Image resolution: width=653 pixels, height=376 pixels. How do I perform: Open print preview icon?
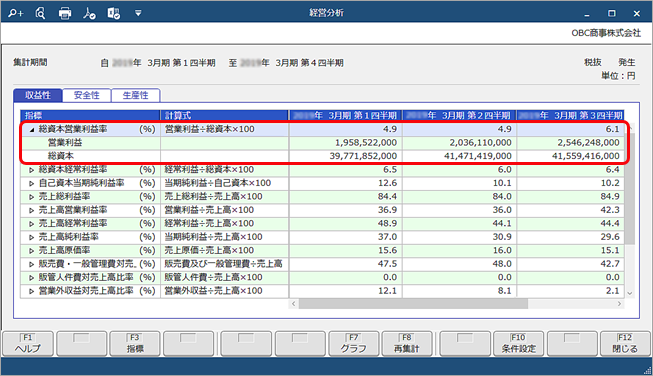(x=40, y=13)
